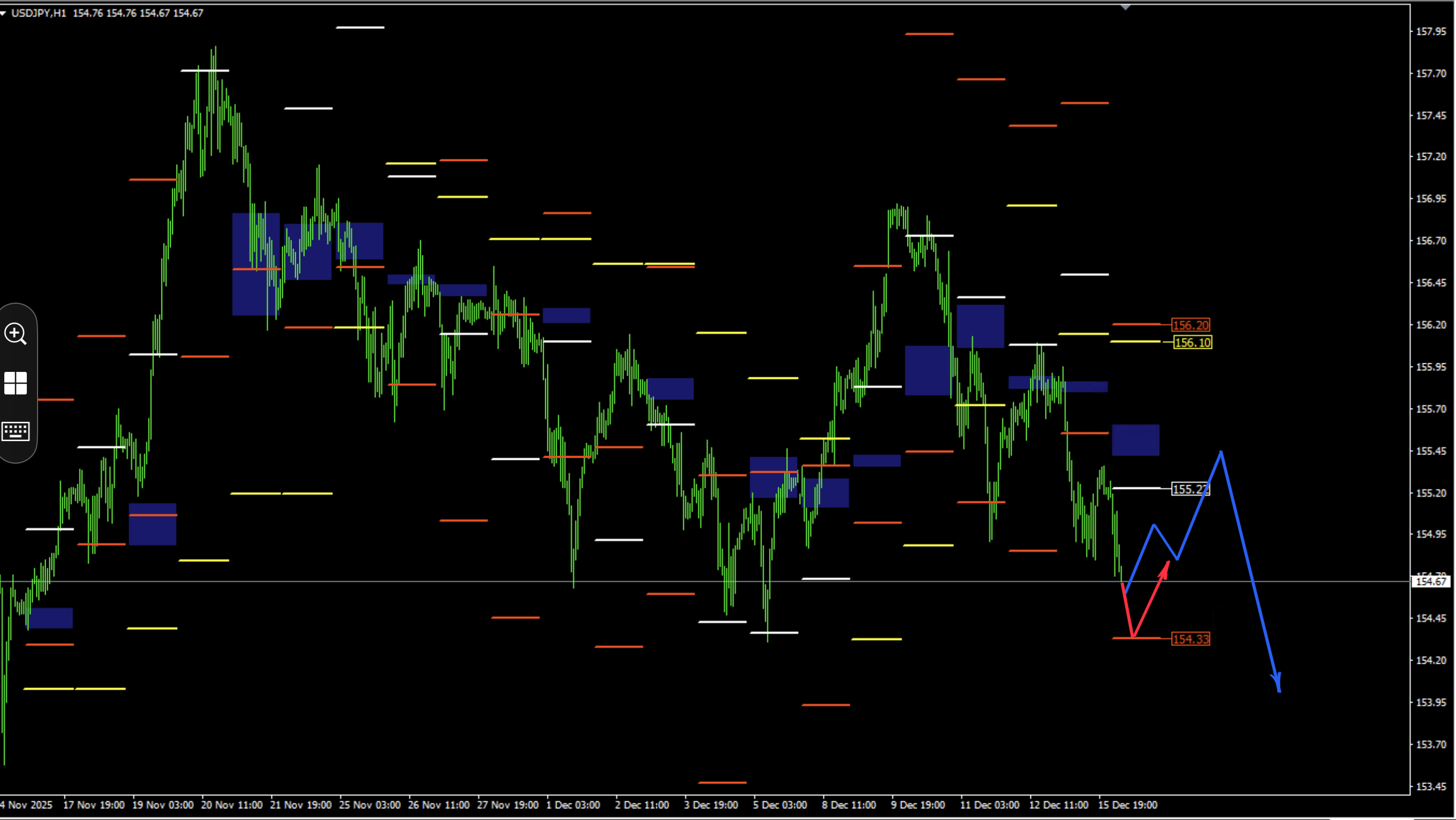This screenshot has height=820, width=1456.
Task: Click the 156.45 price scale value
Action: pos(1431,283)
